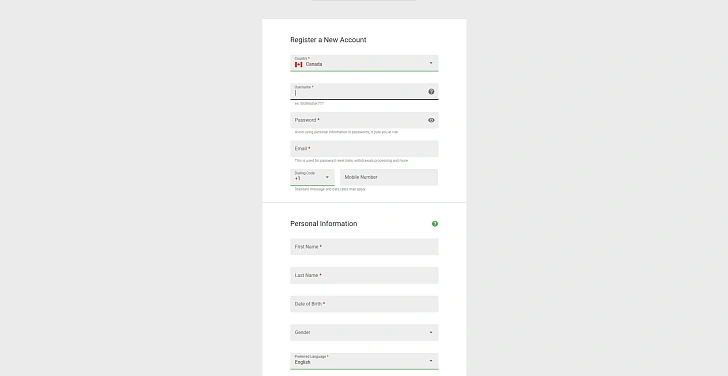Image resolution: width=728 pixels, height=376 pixels.
Task: Click the email hint about password reset links
Action: click(x=351, y=161)
